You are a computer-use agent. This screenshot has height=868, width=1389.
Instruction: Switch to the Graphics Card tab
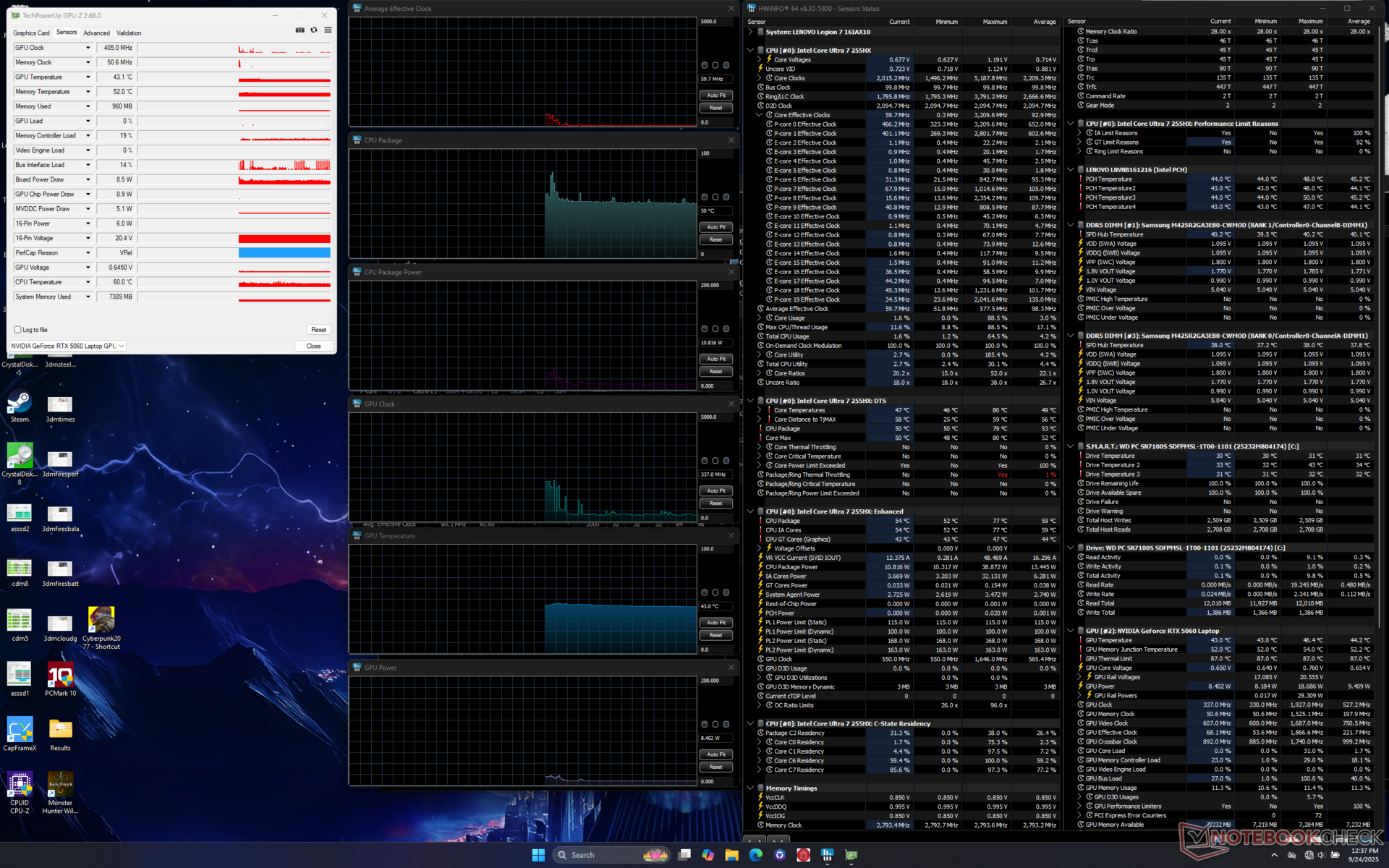tap(31, 33)
